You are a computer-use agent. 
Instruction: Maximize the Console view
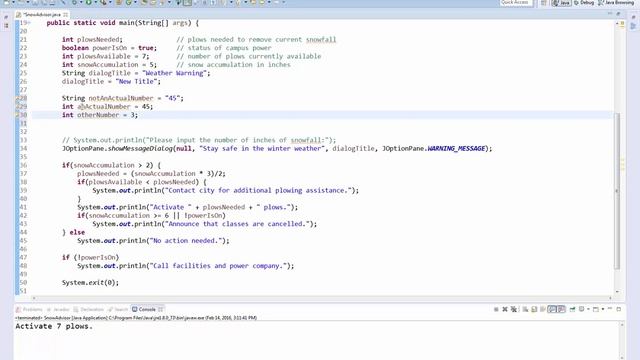point(619,309)
